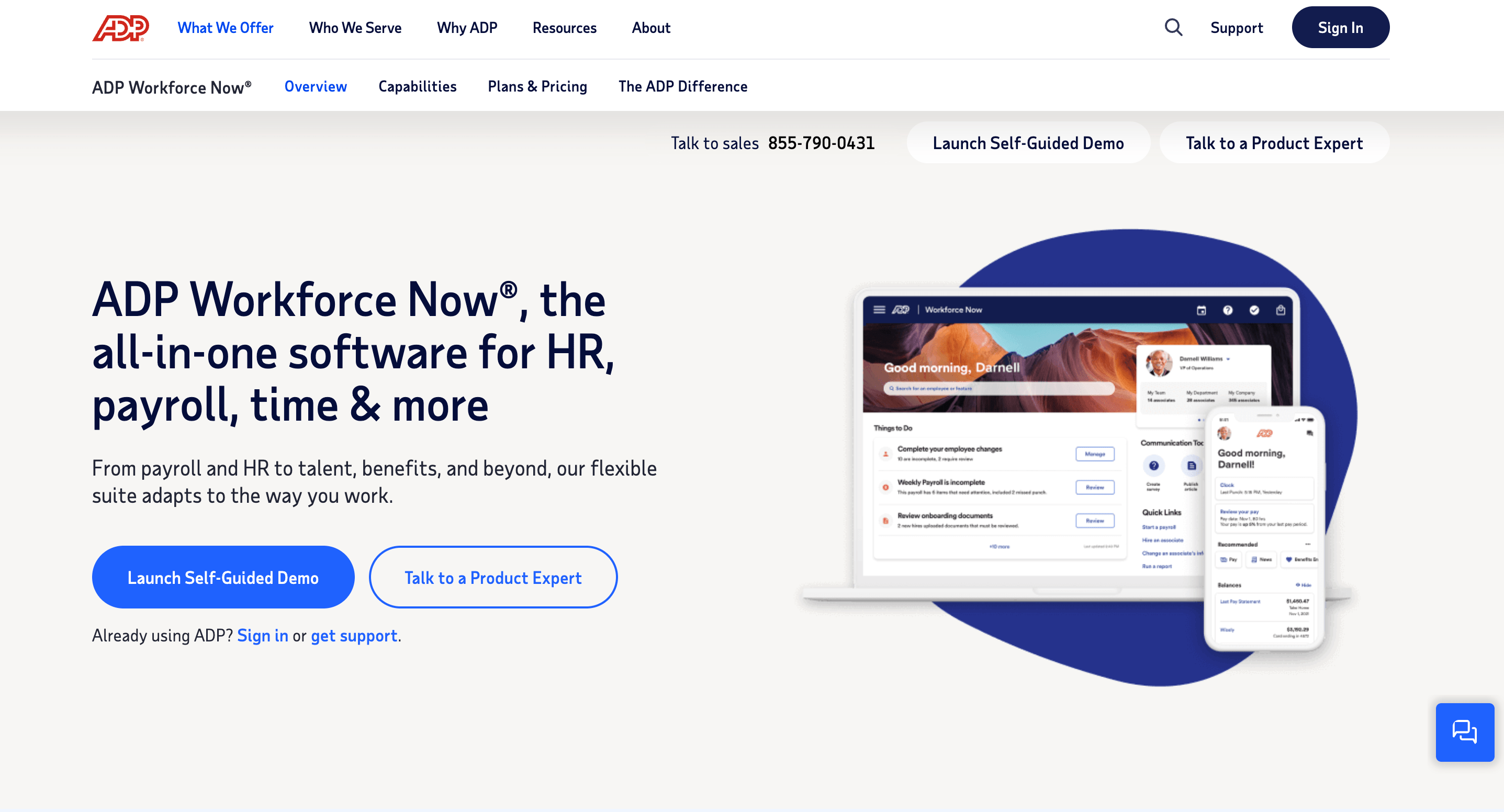The height and width of the screenshot is (812, 1504).
Task: Click ADP Workforce Now sub-navigation title
Action: click(x=172, y=87)
